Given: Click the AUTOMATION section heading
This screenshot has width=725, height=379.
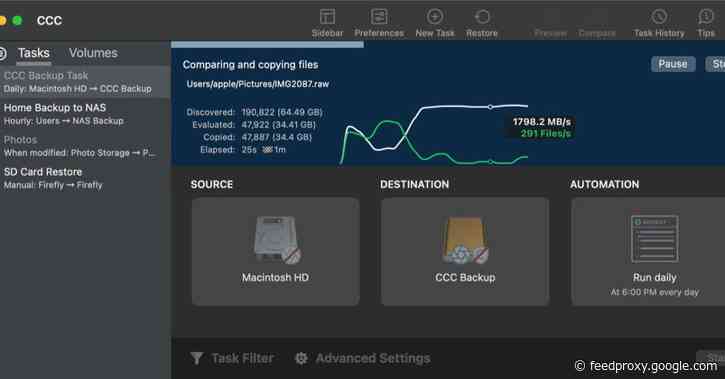Looking at the screenshot, I should point(604,184).
